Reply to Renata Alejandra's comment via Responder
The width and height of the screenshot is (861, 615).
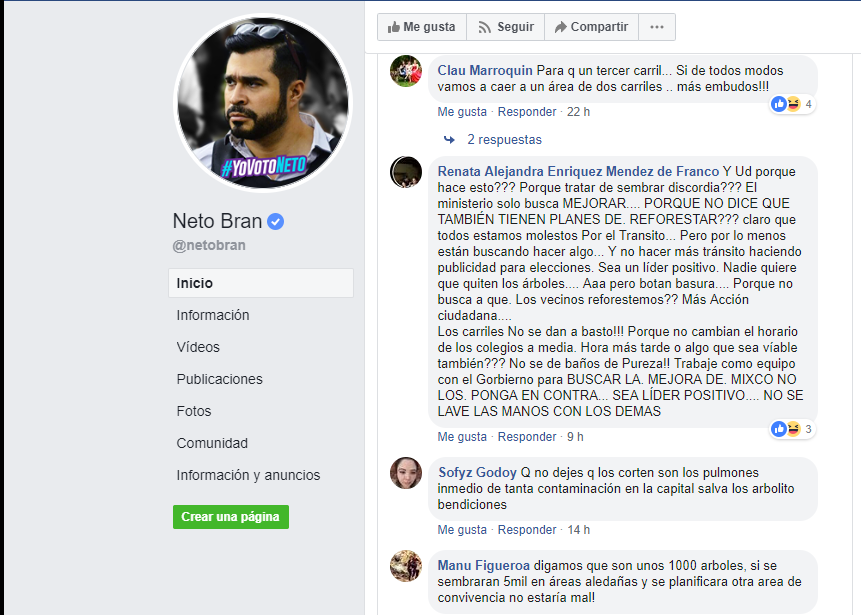point(527,437)
